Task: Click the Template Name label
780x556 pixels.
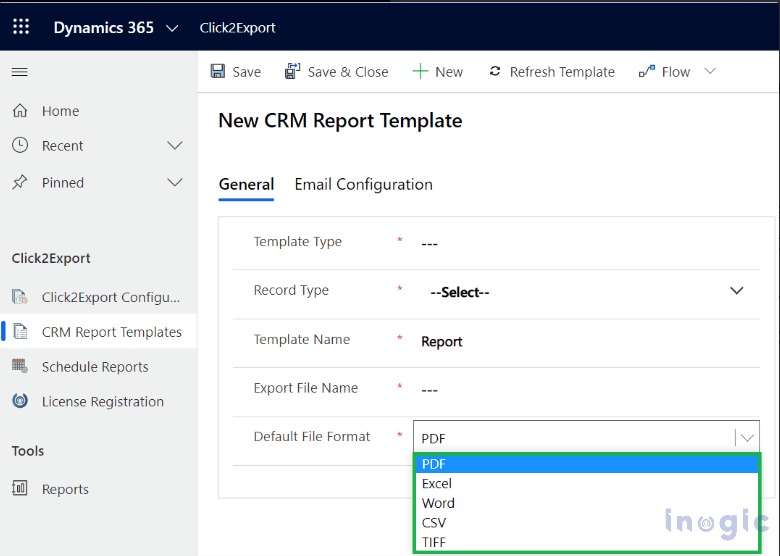Action: pos(302,340)
